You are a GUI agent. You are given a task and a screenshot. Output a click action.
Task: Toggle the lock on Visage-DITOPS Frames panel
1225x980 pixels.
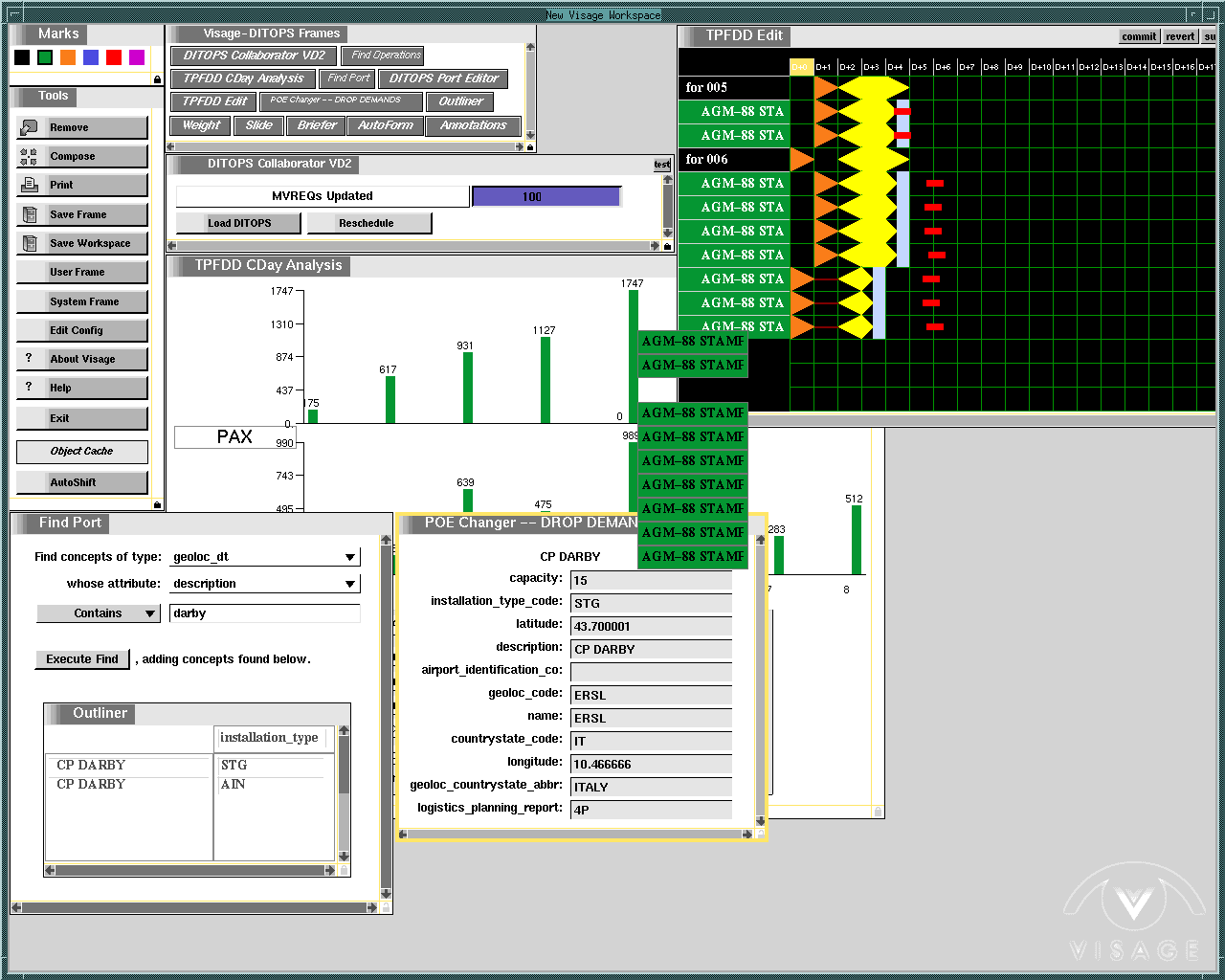click(530, 146)
